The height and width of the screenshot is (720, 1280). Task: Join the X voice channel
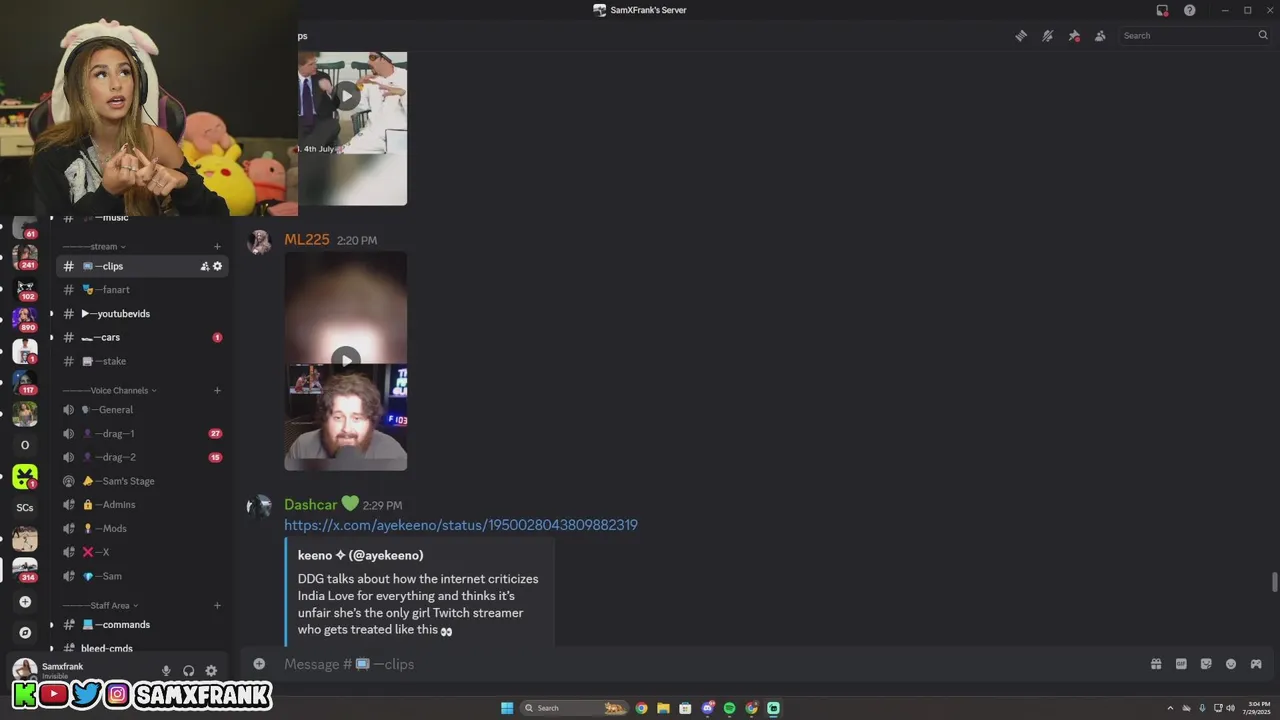click(x=140, y=552)
